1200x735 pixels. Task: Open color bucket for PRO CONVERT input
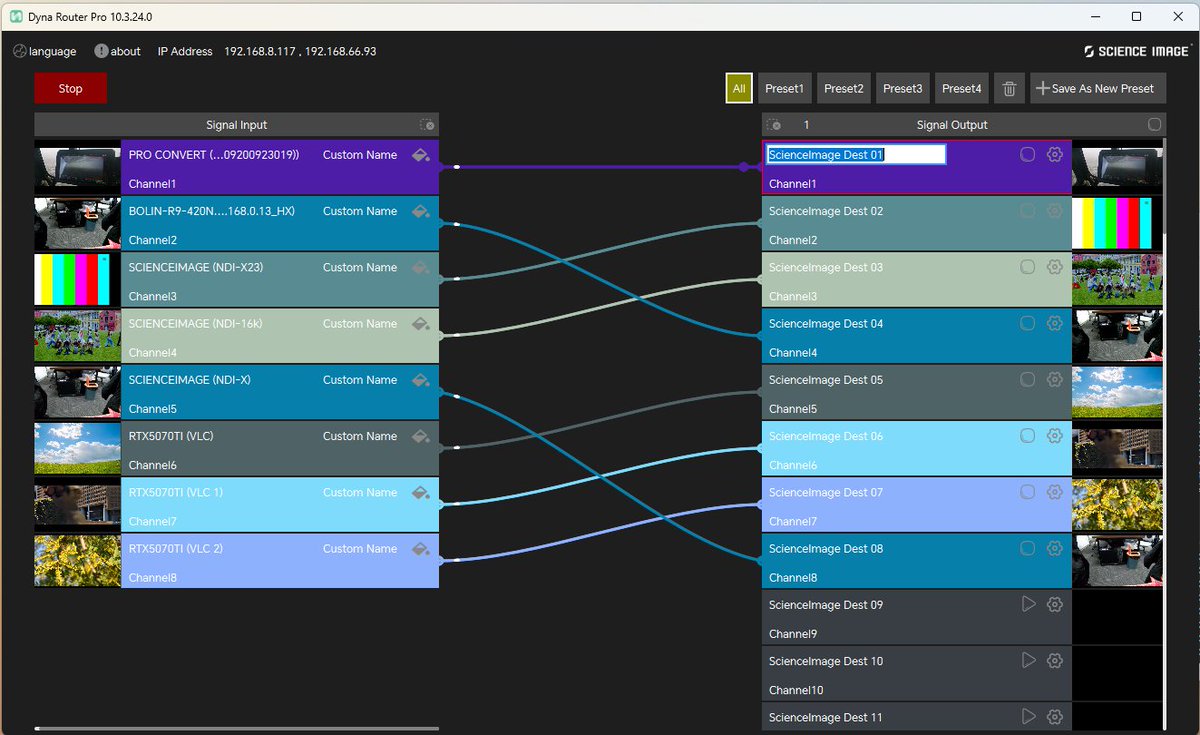click(421, 155)
